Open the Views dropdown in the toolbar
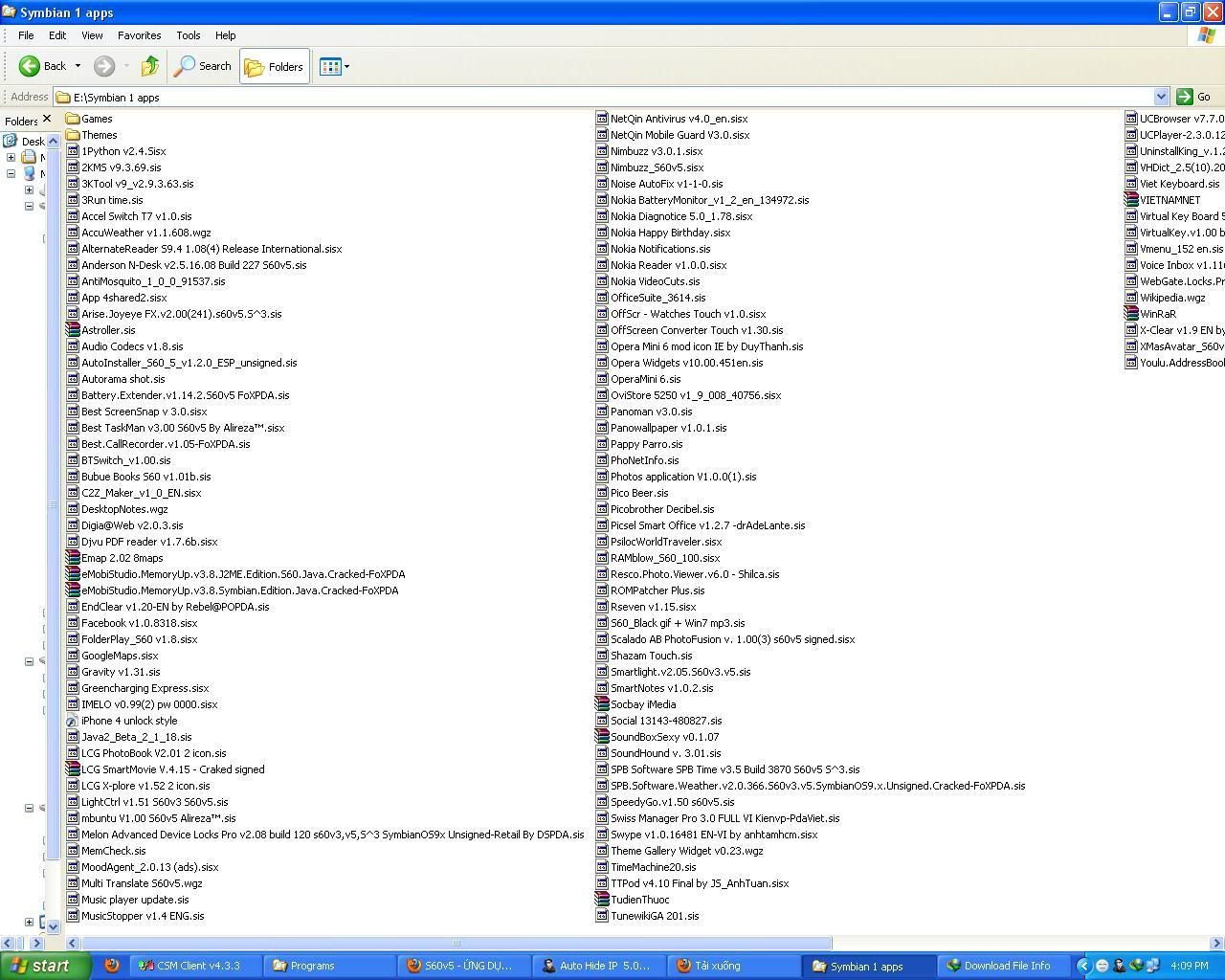Image resolution: width=1225 pixels, height=980 pixels. (334, 66)
